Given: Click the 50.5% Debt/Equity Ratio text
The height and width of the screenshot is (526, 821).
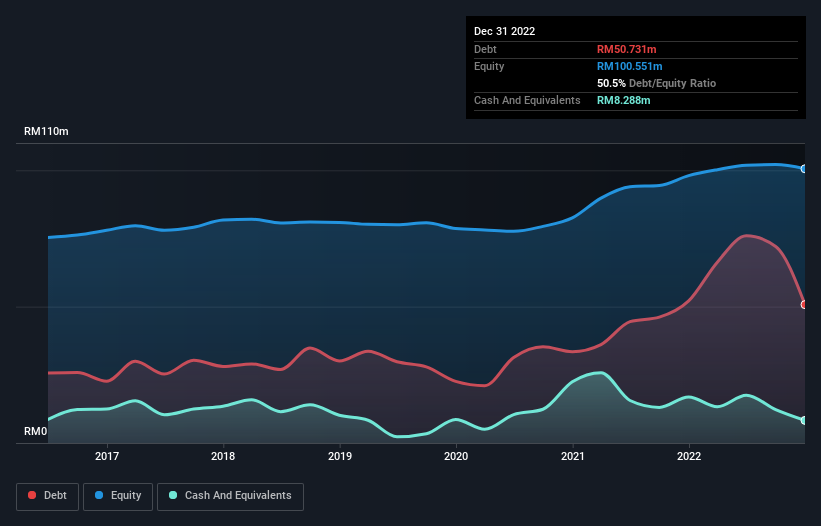Looking at the screenshot, I should pyautogui.click(x=657, y=83).
